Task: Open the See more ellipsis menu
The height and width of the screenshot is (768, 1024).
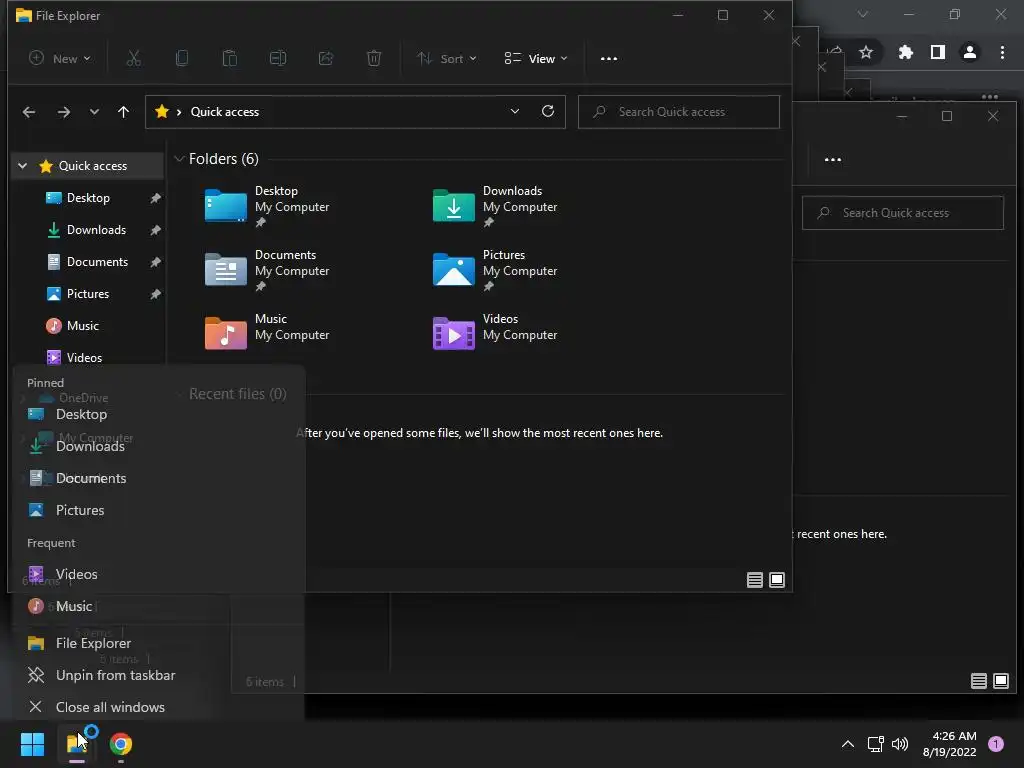Action: click(609, 59)
